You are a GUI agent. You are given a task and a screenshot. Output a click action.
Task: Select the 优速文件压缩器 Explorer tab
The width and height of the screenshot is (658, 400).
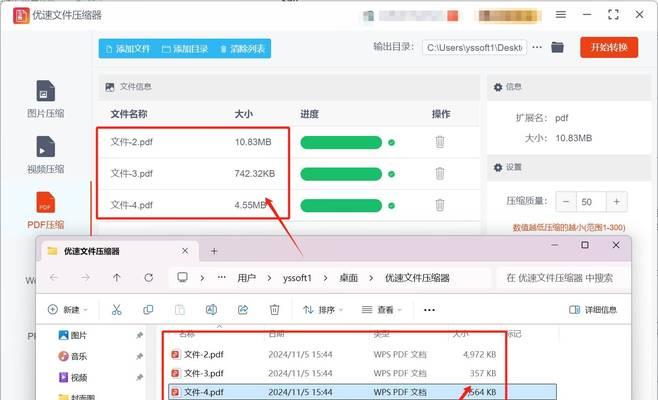[120, 251]
